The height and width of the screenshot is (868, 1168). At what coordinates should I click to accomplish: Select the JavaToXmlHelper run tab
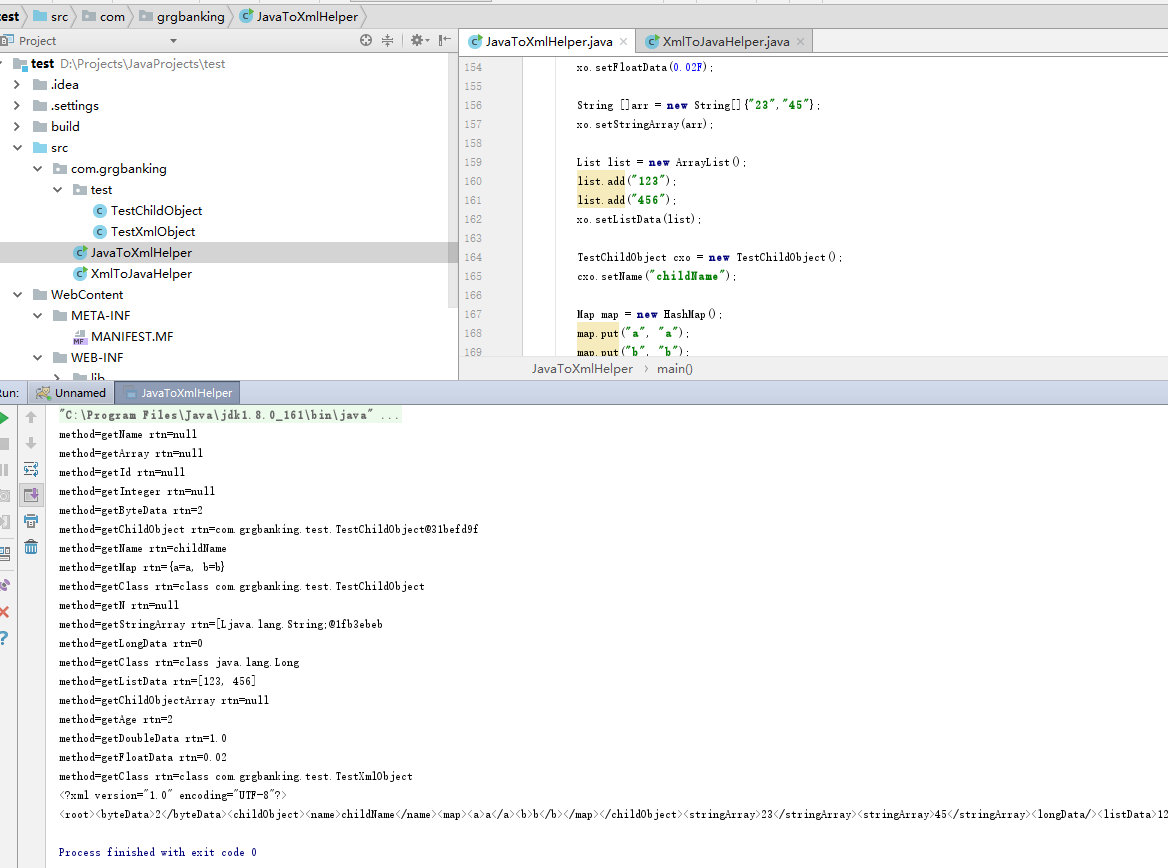pos(179,393)
